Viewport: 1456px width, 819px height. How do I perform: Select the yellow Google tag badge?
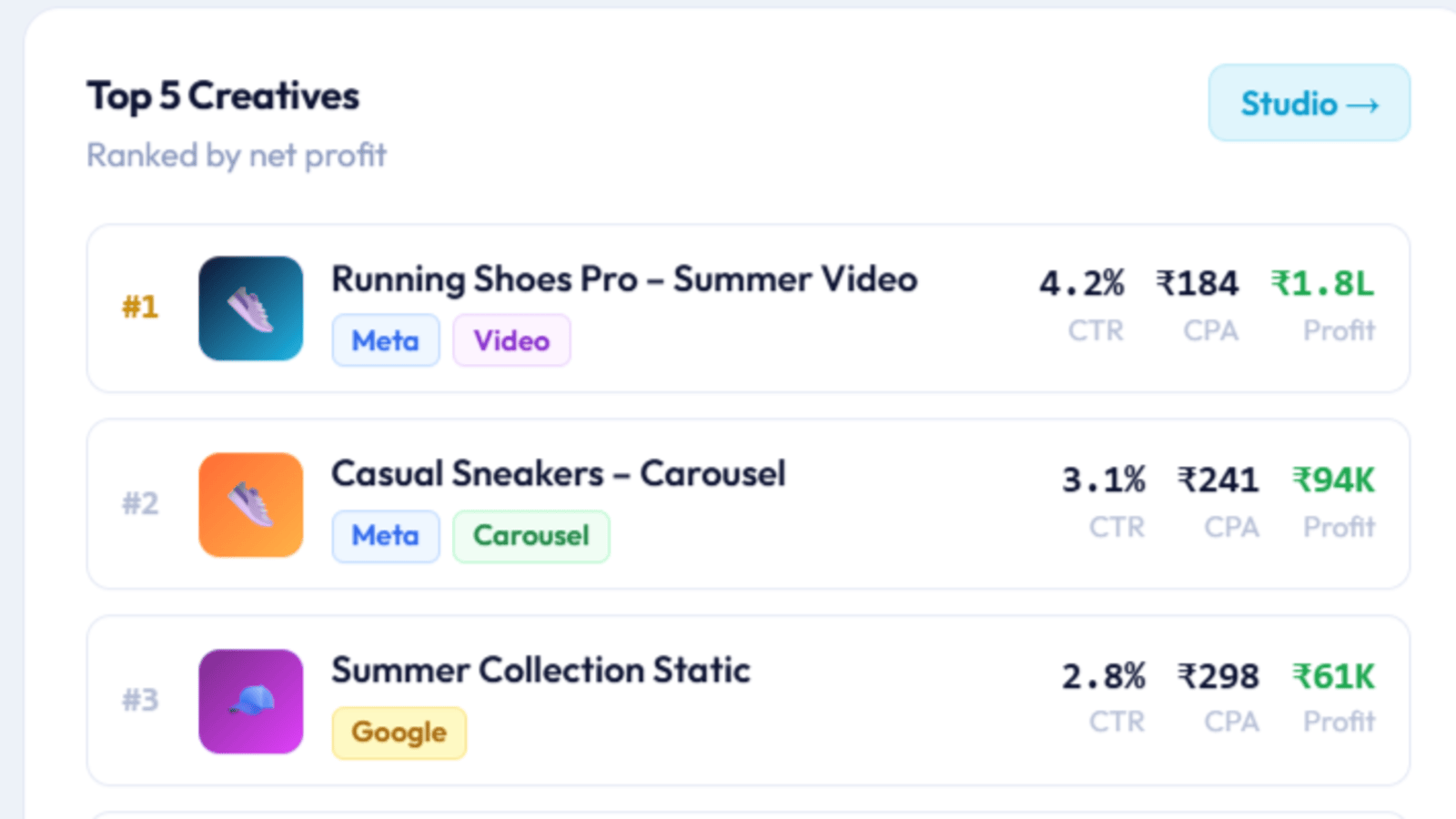coord(399,733)
